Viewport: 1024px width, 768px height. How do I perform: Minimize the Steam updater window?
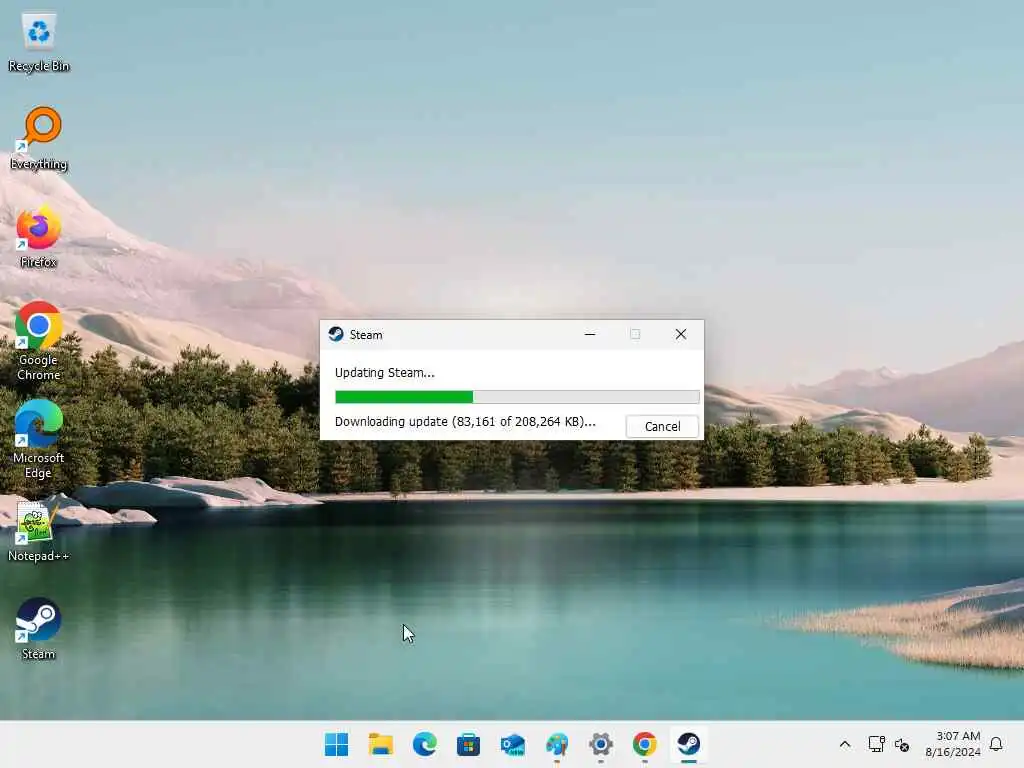tap(590, 334)
